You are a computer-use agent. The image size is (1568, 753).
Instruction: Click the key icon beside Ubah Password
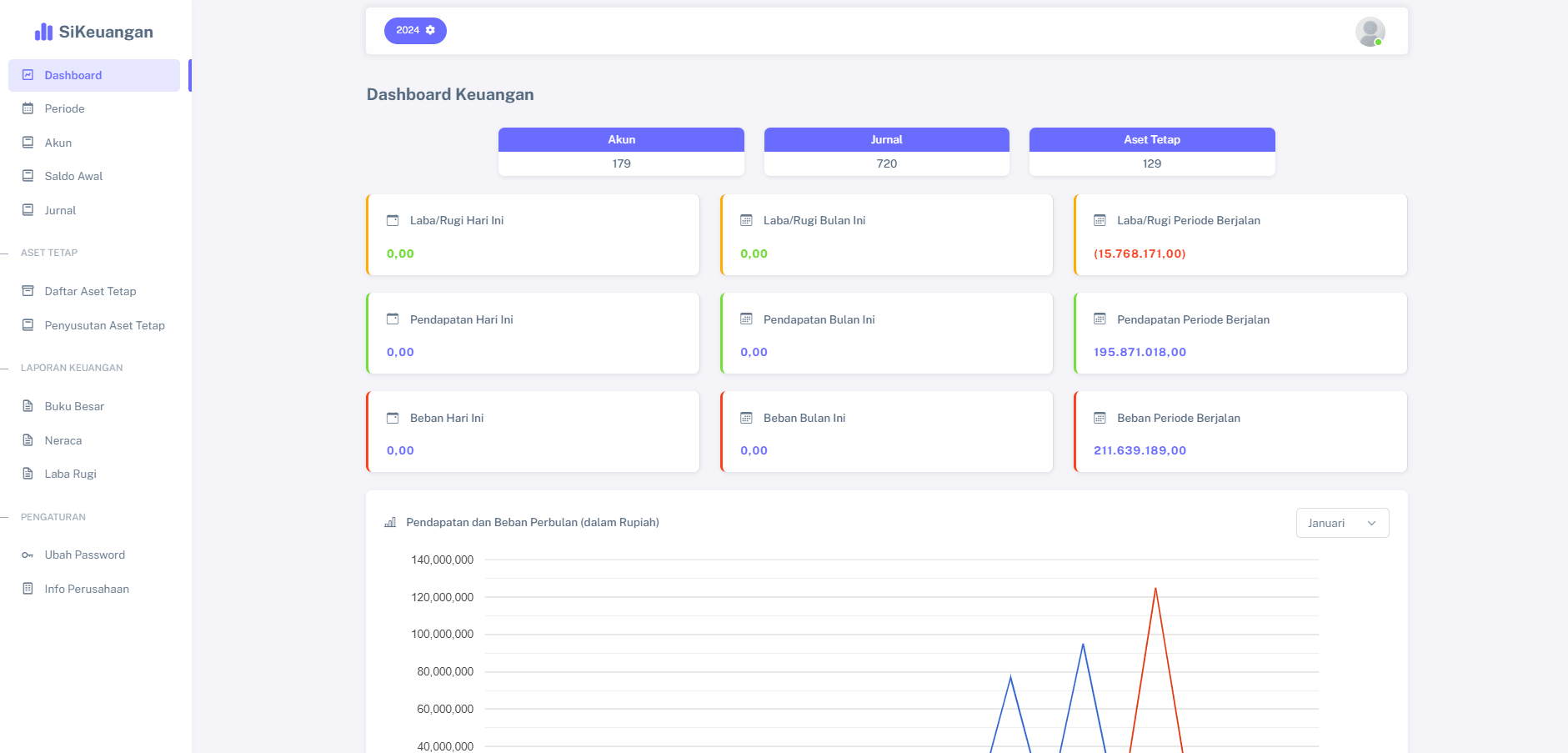coord(28,555)
